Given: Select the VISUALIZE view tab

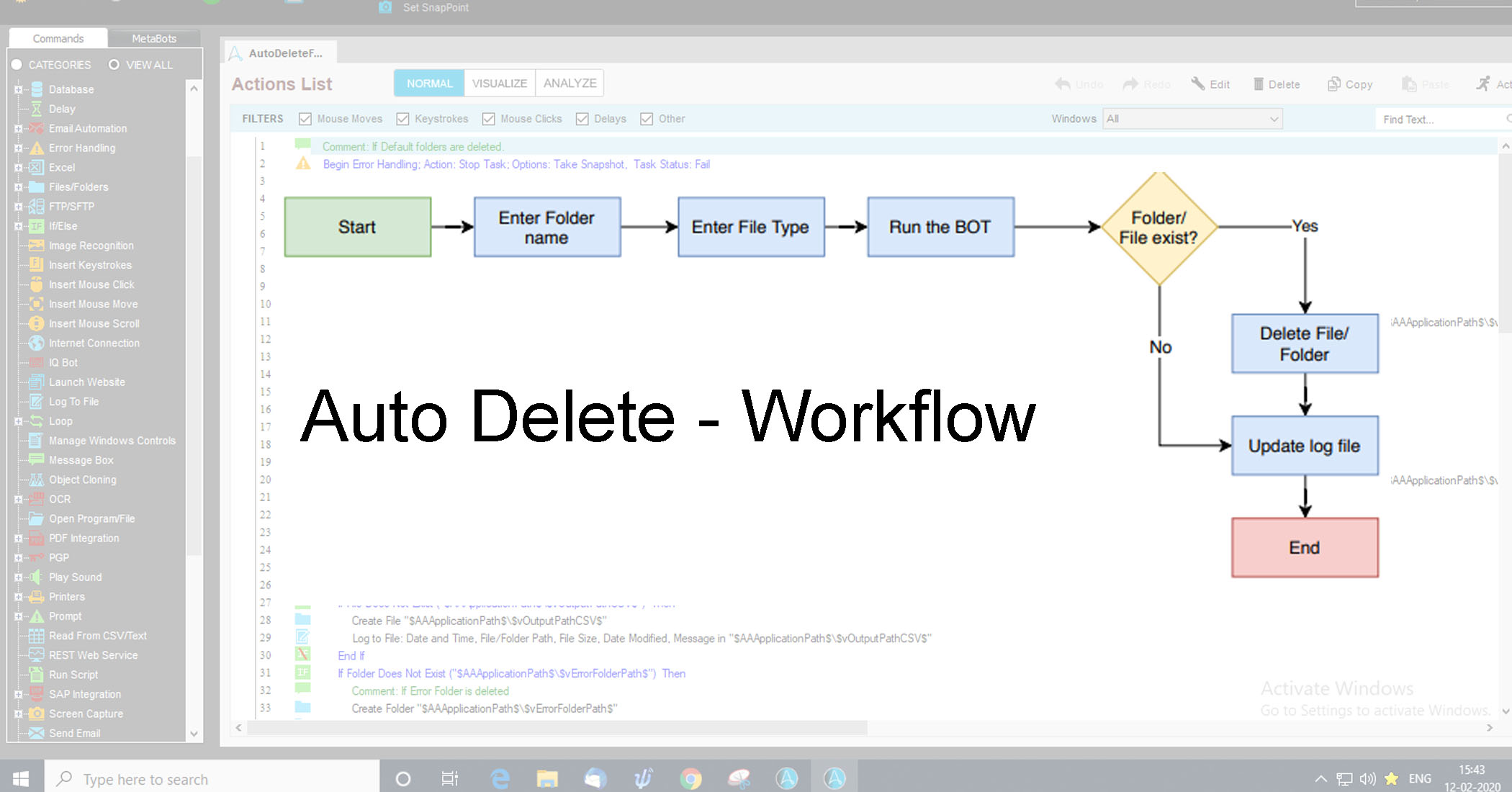Looking at the screenshot, I should (x=500, y=84).
